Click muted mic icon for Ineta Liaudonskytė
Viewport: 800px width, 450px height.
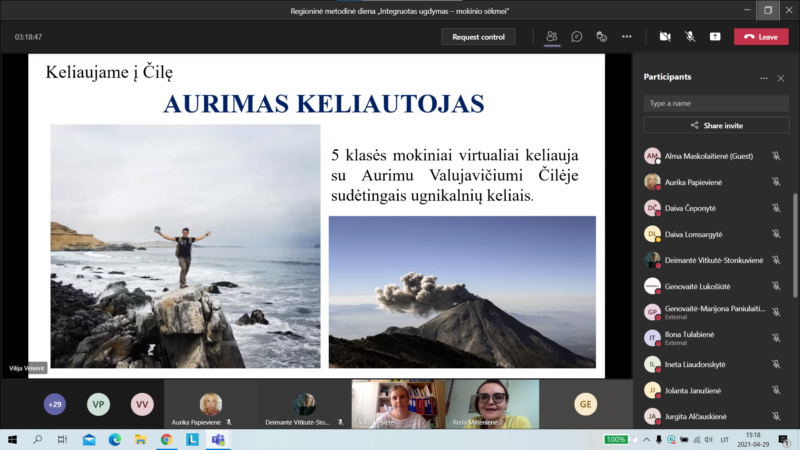(x=776, y=364)
